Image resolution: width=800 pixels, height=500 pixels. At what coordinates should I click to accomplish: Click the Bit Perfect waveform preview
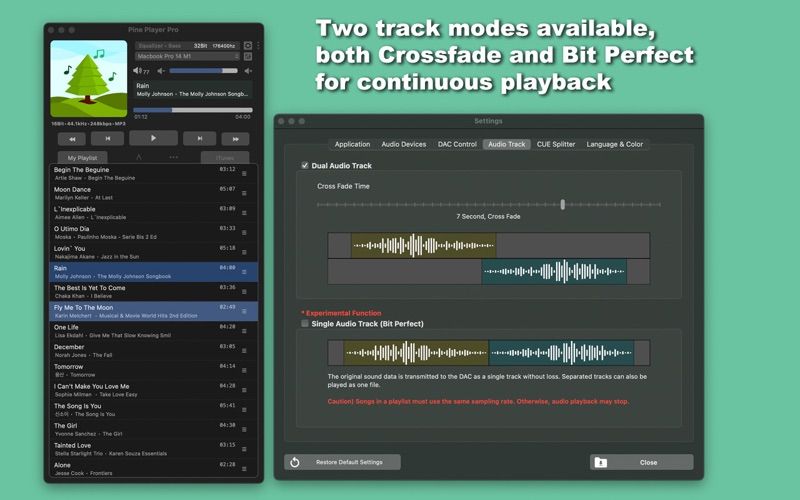[489, 353]
